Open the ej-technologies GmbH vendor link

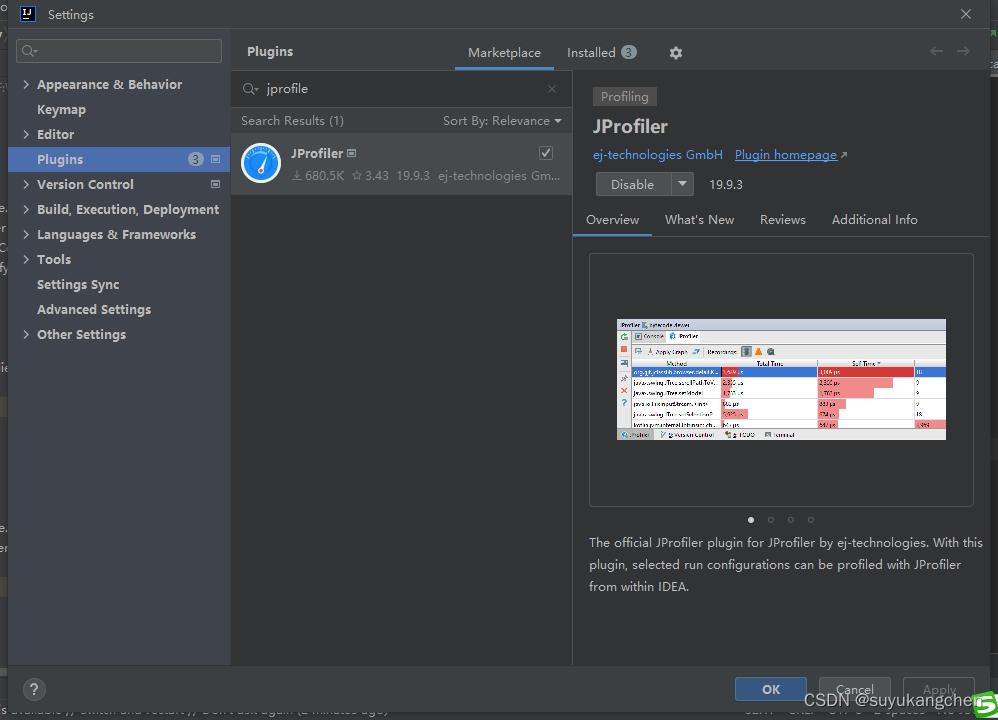(x=657, y=155)
